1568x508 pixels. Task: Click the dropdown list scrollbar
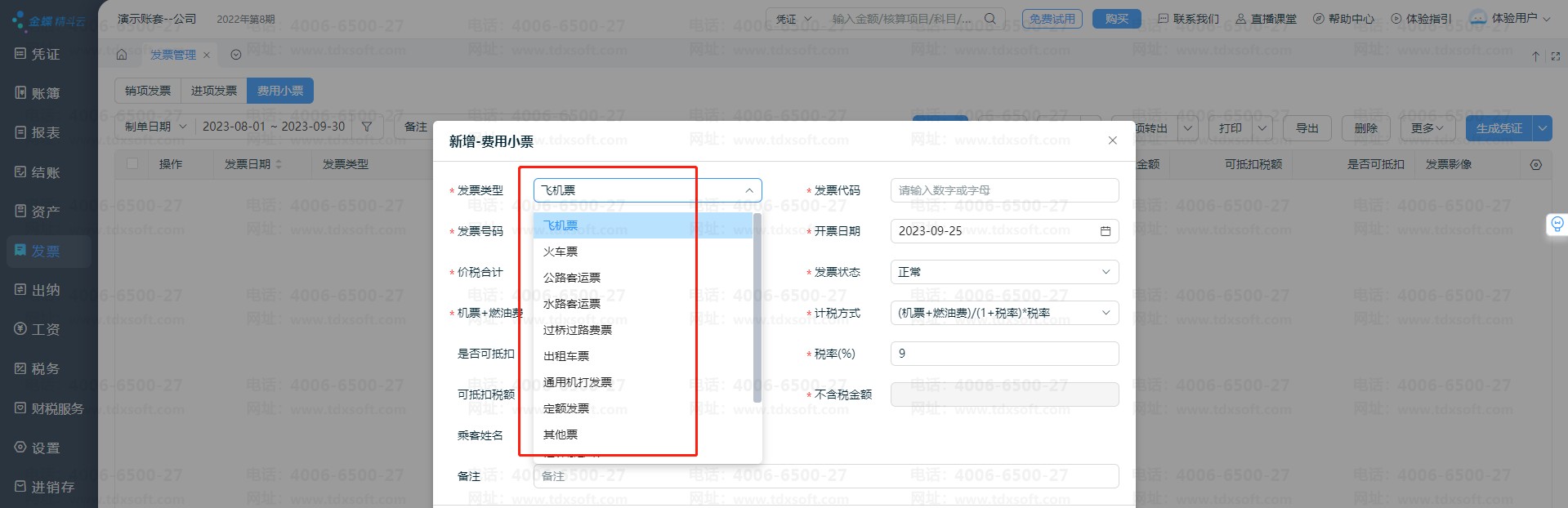[757, 310]
